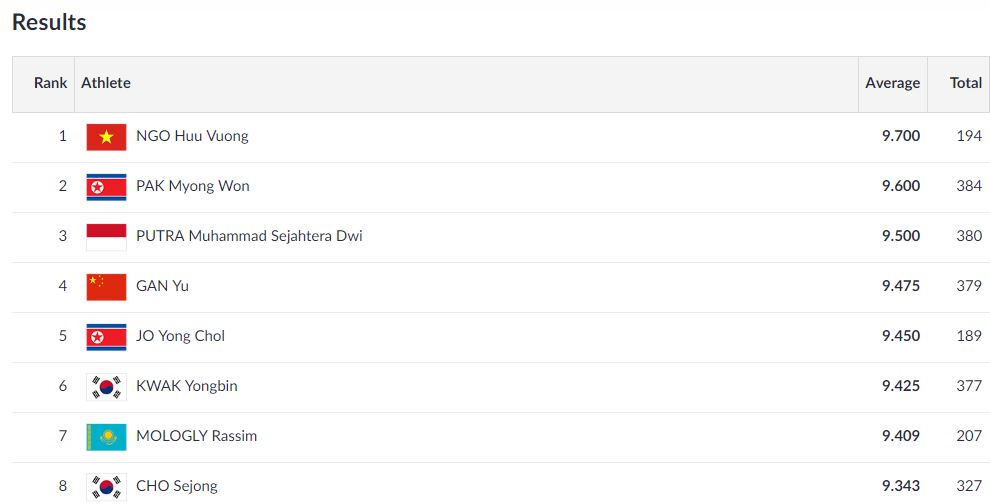Sort results by the Rank column header
Screen dimensions: 990x504
click(x=51, y=83)
